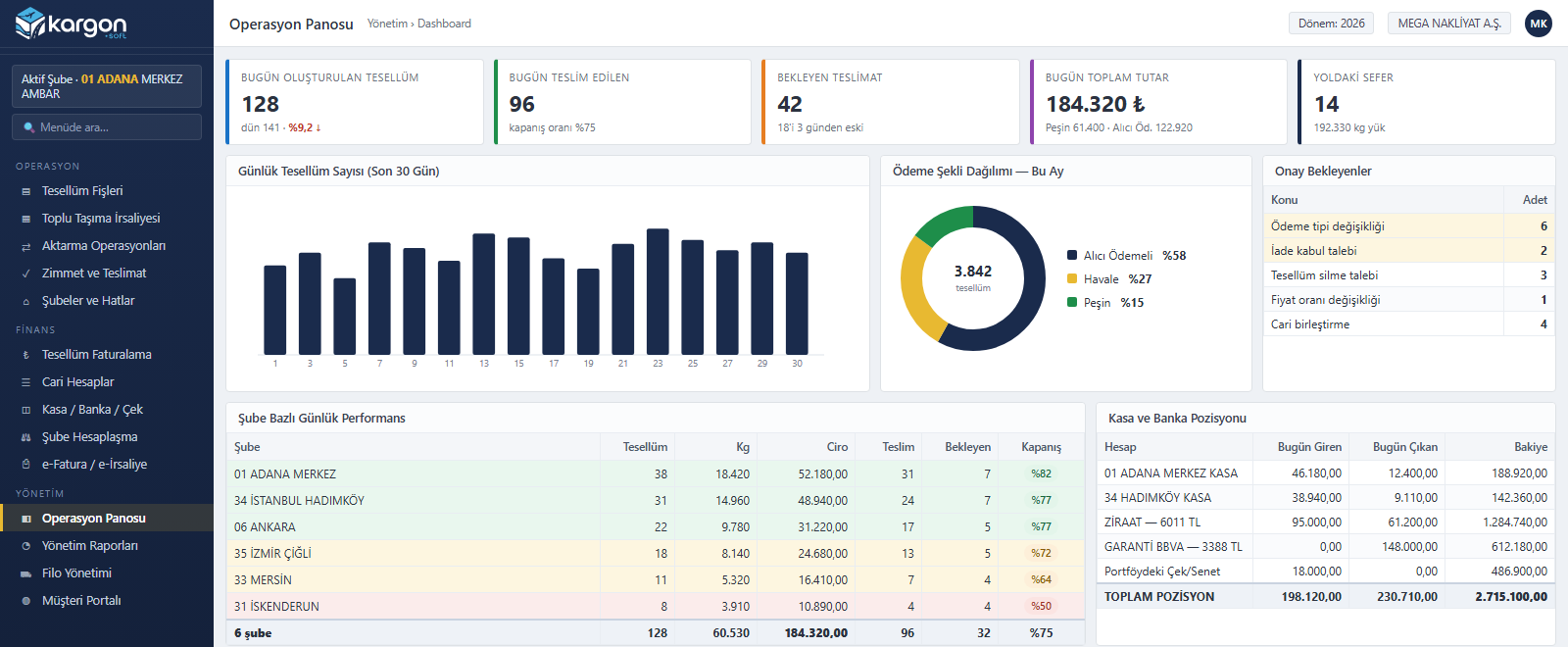Click the Şube Hesaplaşma scales icon

pyautogui.click(x=26, y=437)
